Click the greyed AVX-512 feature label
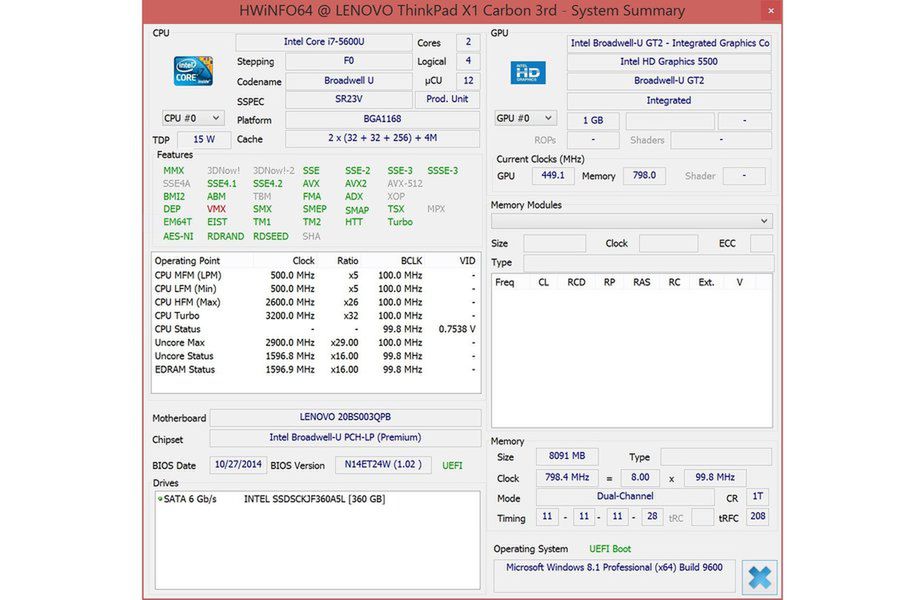The image size is (900, 600). coord(405,184)
